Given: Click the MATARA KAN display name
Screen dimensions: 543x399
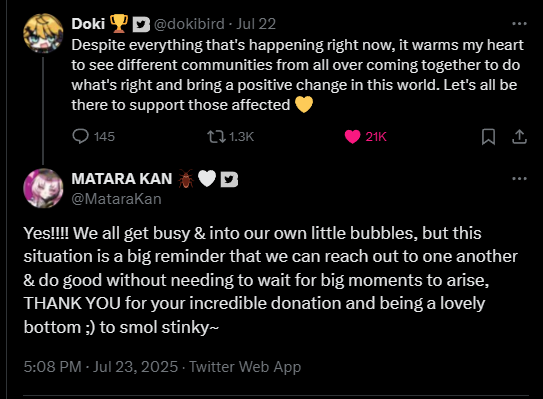Looking at the screenshot, I should [x=122, y=179].
